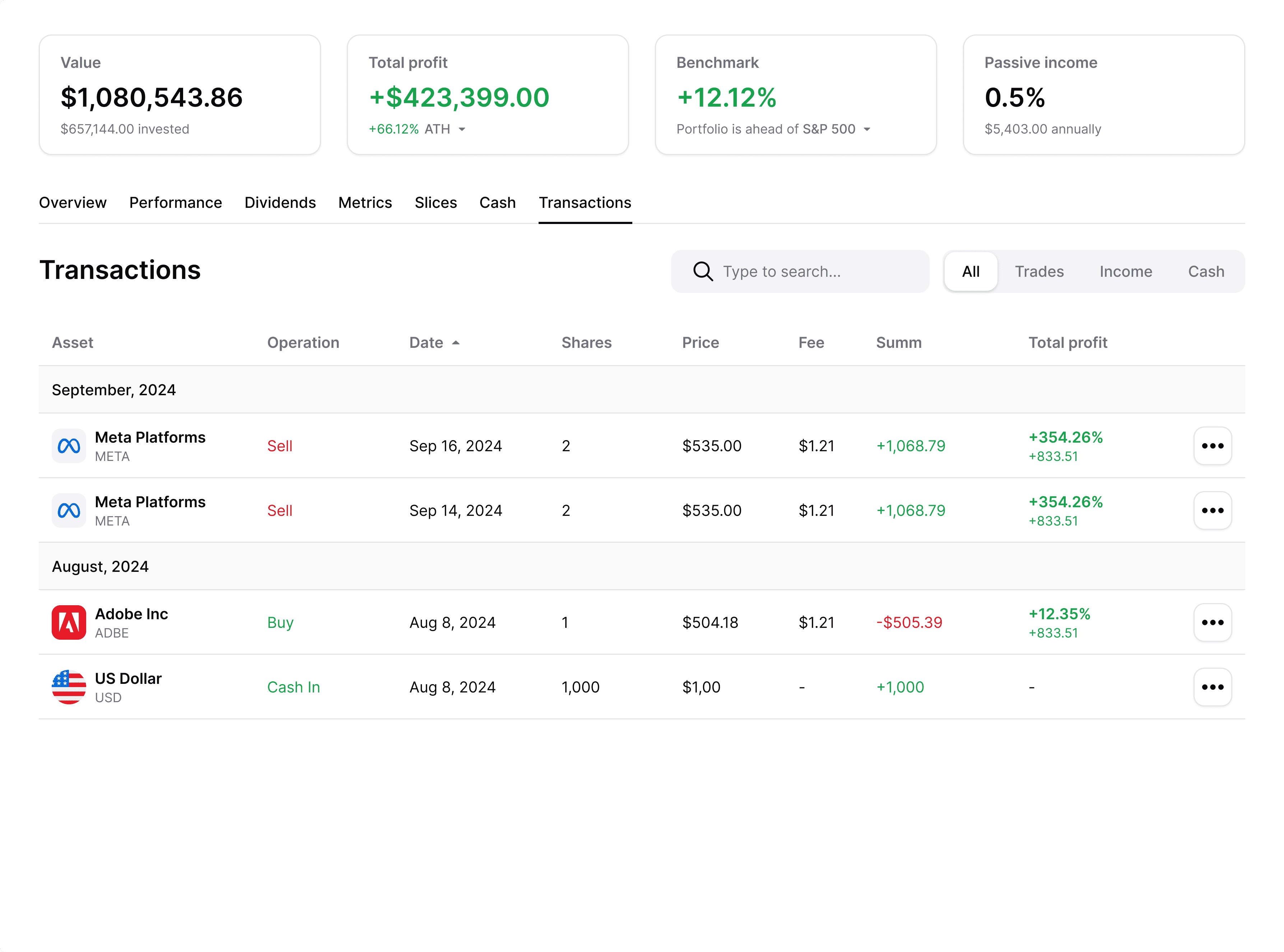Viewport: 1284px width, 952px height.
Task: Click the search magnifier icon
Action: coord(703,271)
